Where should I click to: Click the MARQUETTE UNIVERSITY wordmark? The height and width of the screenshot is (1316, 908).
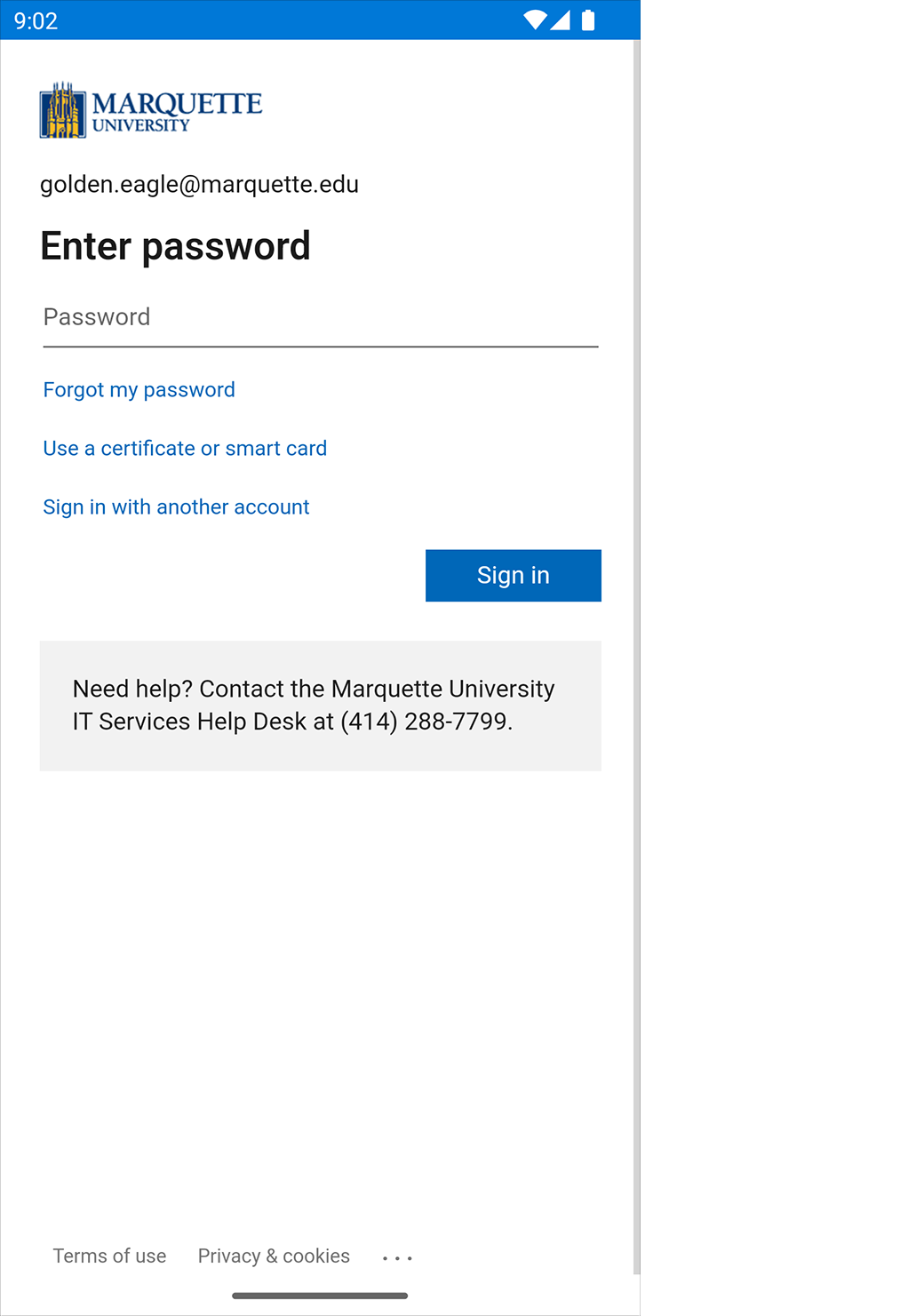(x=177, y=111)
